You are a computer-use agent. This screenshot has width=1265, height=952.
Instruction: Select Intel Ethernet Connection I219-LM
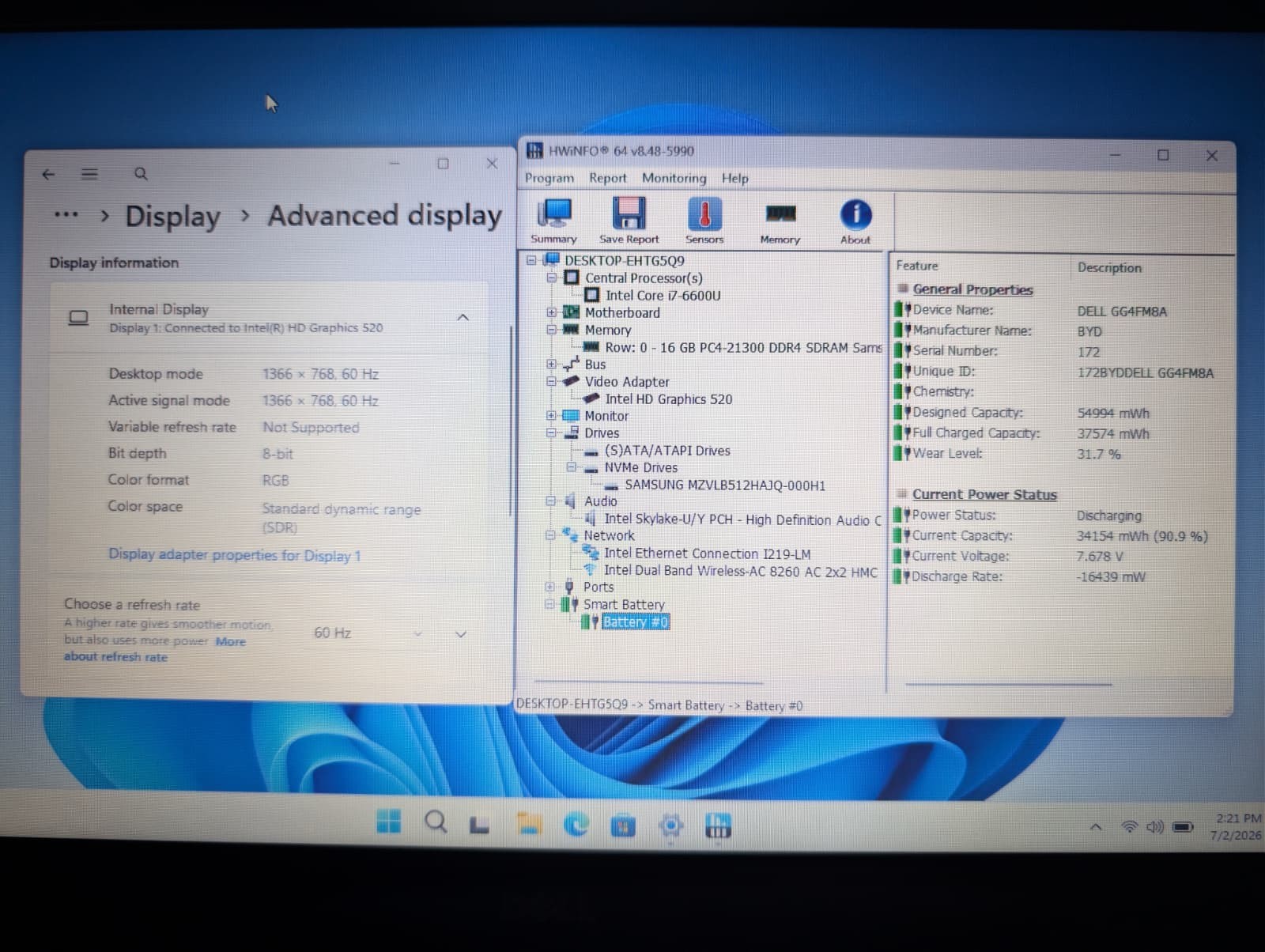click(707, 553)
